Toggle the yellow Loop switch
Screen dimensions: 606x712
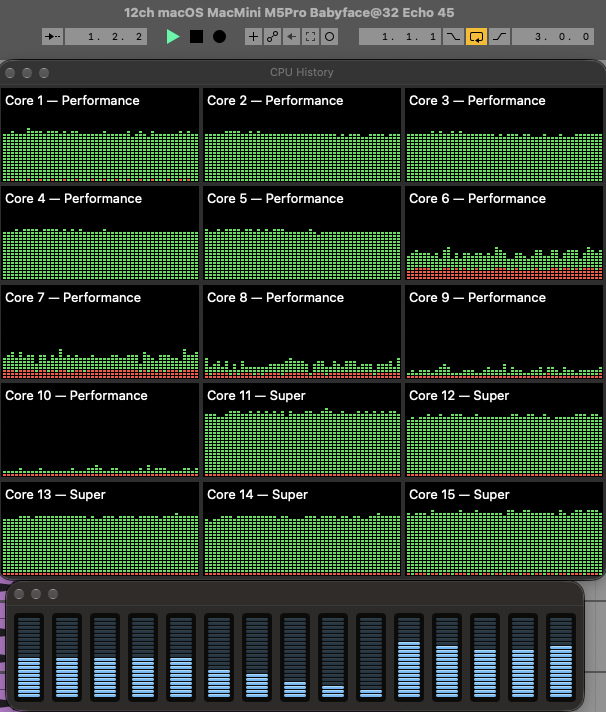pos(476,37)
